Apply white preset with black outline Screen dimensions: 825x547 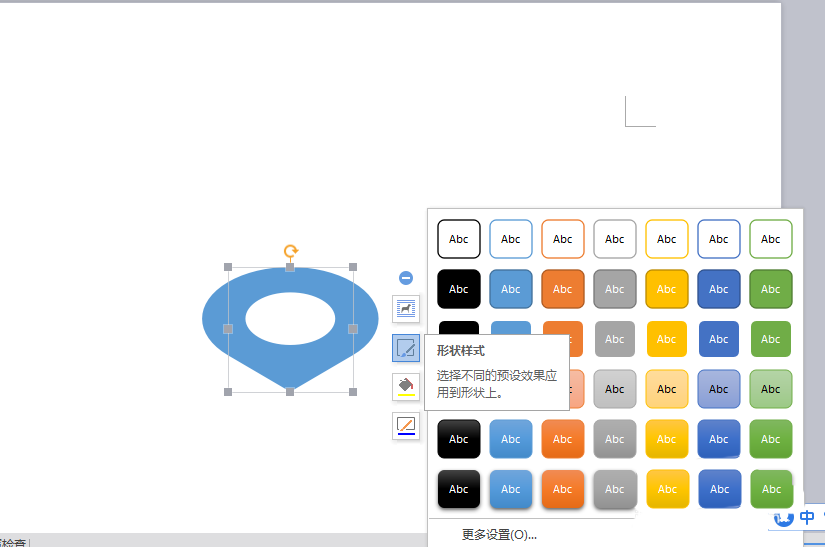(459, 239)
